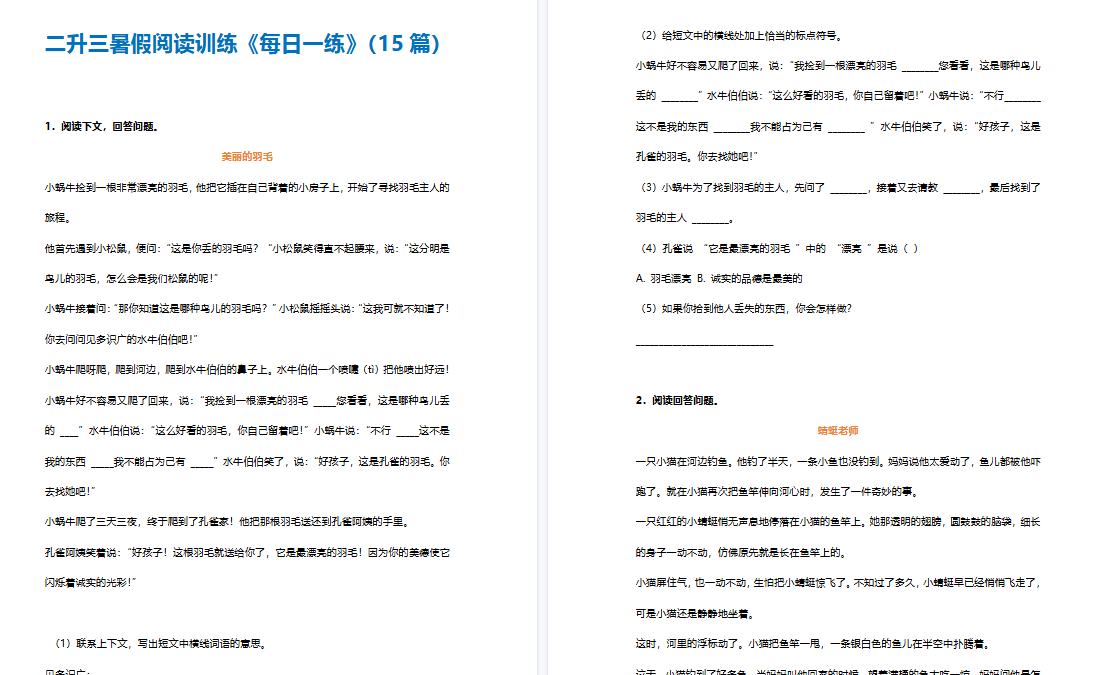This screenshot has width=1106, height=675.
Task: Click question '(3) 小蜗牛为了找到羽毛的主人'
Action: [839, 188]
